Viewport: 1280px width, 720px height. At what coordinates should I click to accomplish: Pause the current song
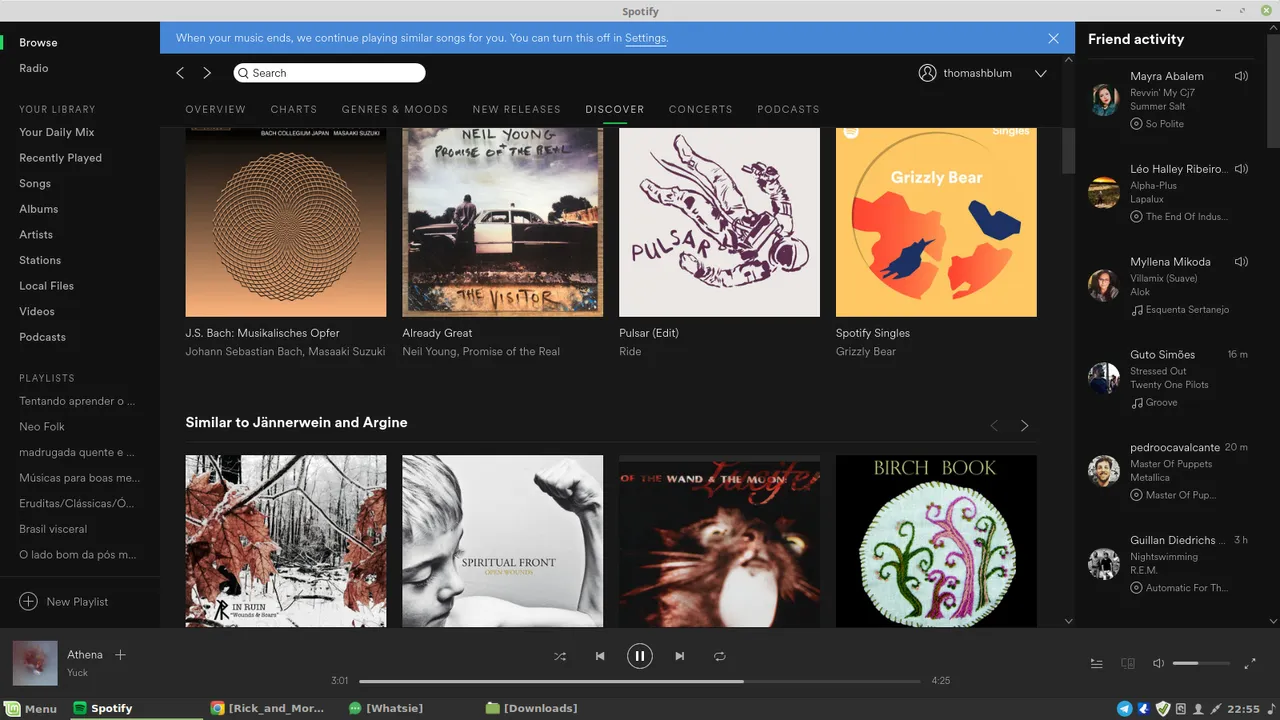pos(640,656)
